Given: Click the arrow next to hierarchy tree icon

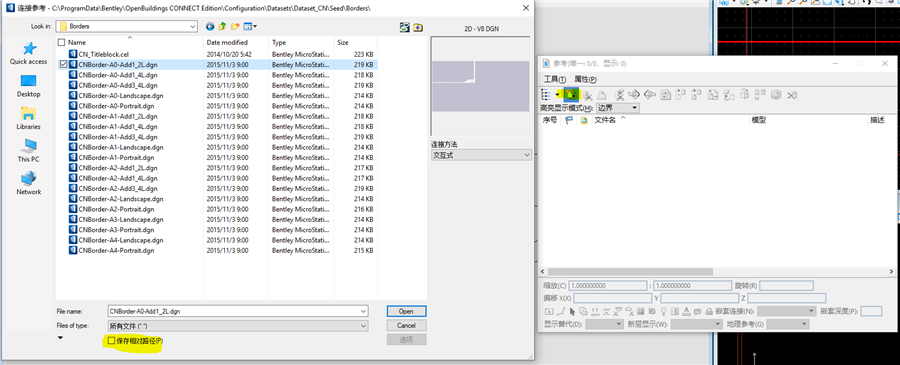Looking at the screenshot, I should pos(557,95).
